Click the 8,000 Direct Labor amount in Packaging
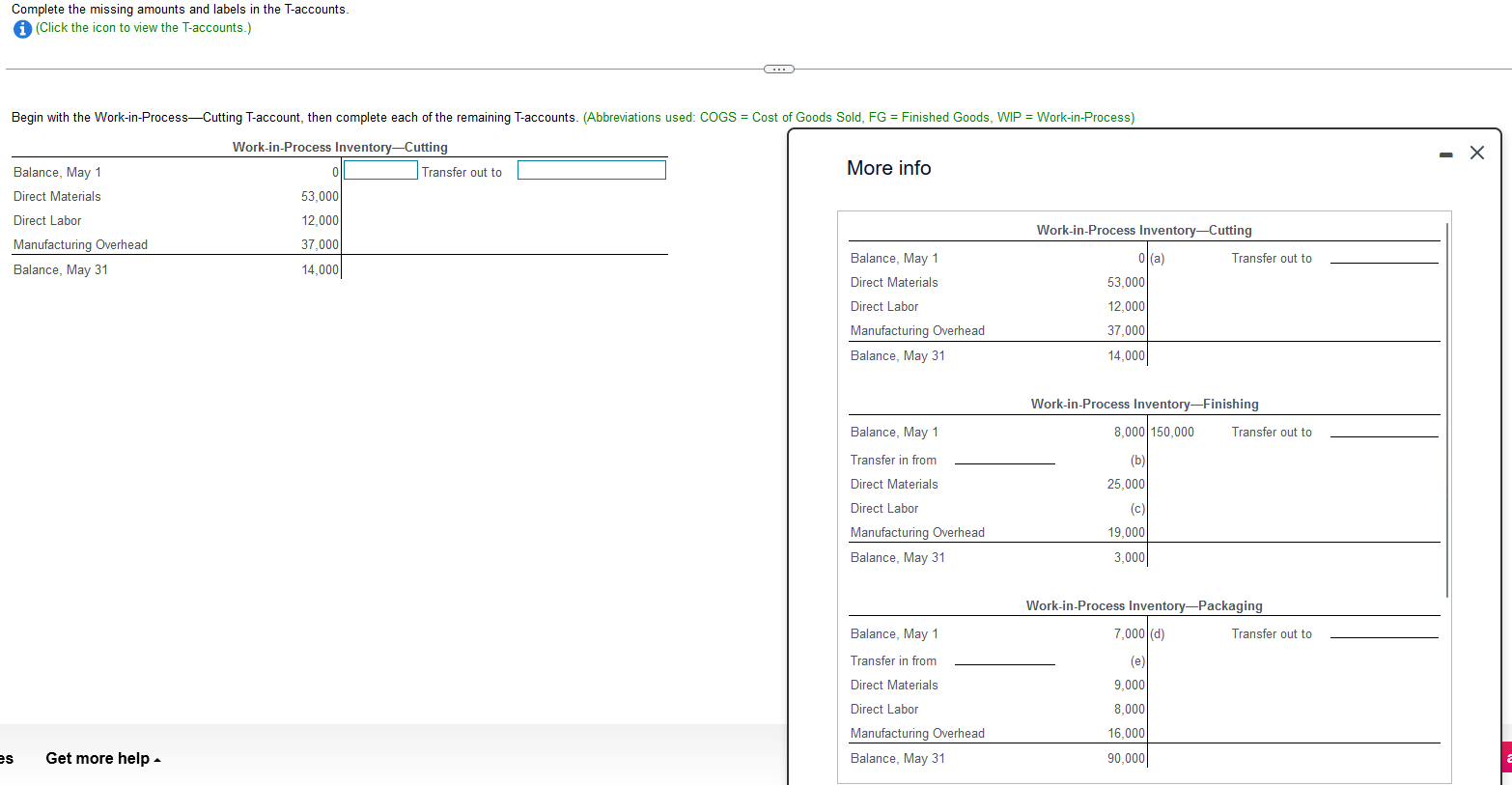 [1129, 710]
